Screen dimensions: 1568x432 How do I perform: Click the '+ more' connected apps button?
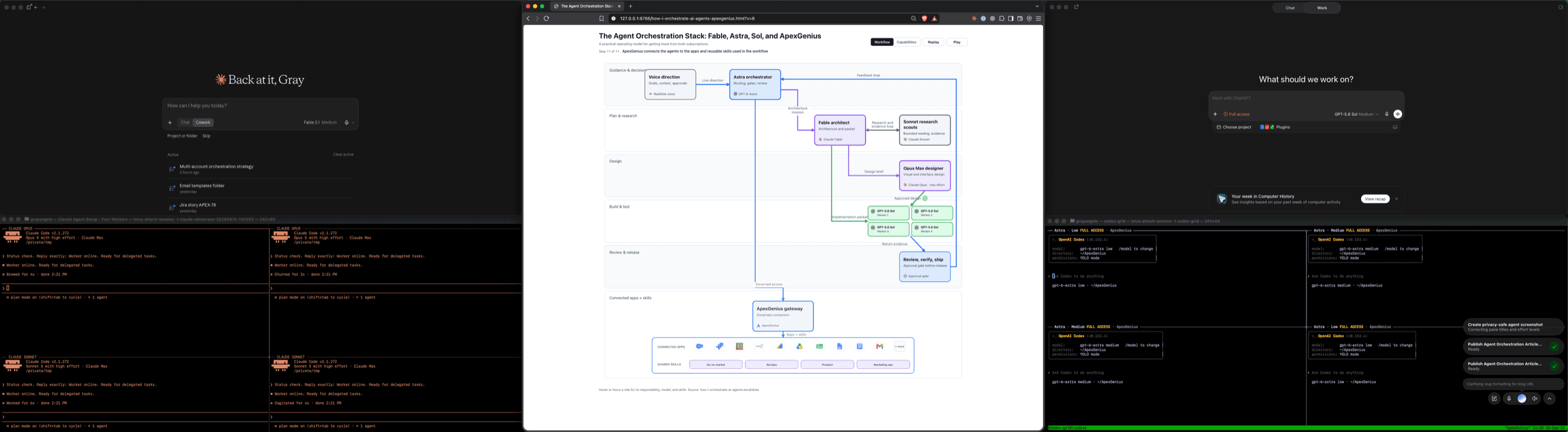pyautogui.click(x=899, y=347)
